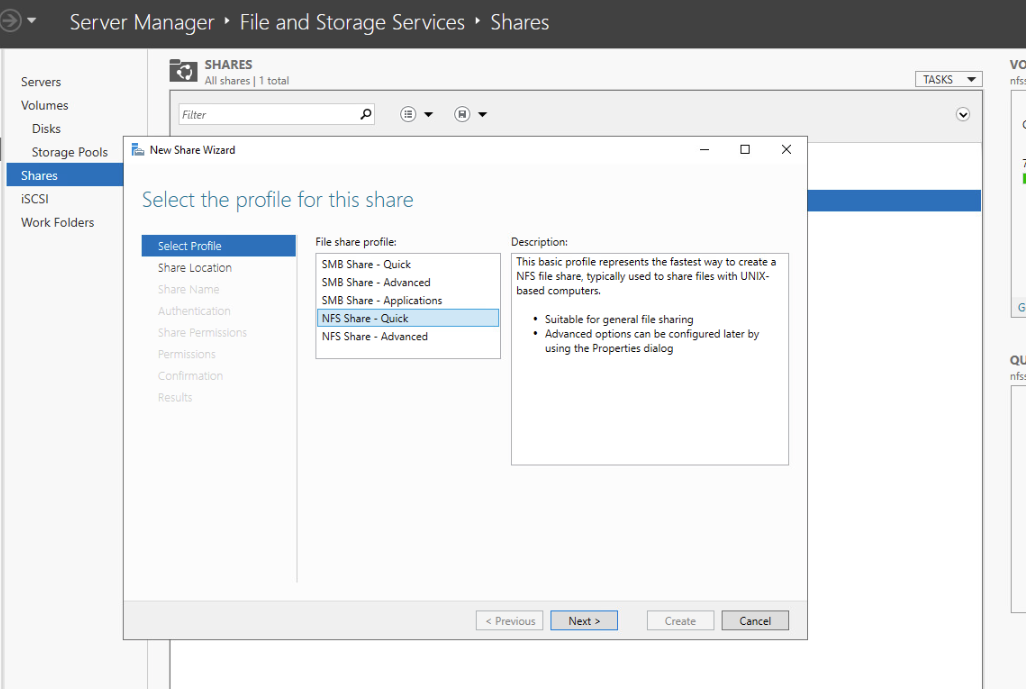
Task: Open Volumes in the sidebar
Action: (45, 105)
